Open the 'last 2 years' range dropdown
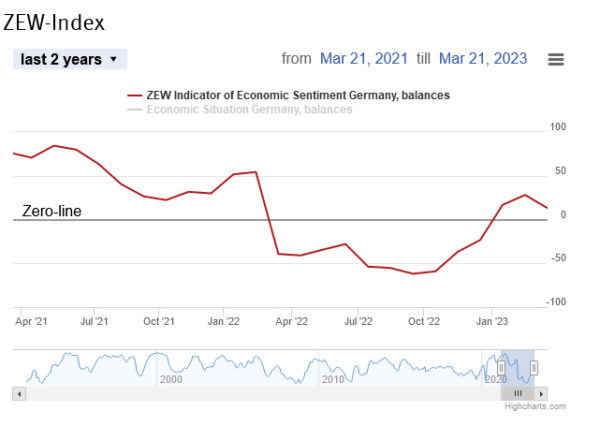This screenshot has height=441, width=600. (70, 59)
